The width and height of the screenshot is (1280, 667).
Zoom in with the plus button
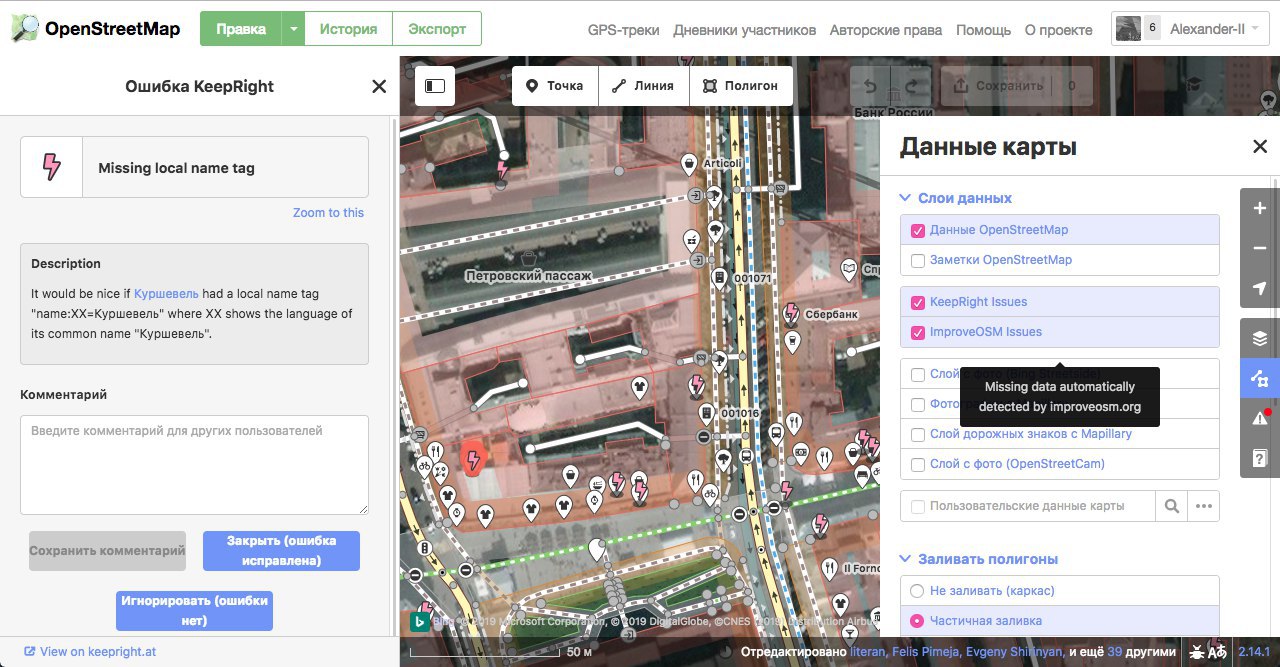pyautogui.click(x=1259, y=208)
